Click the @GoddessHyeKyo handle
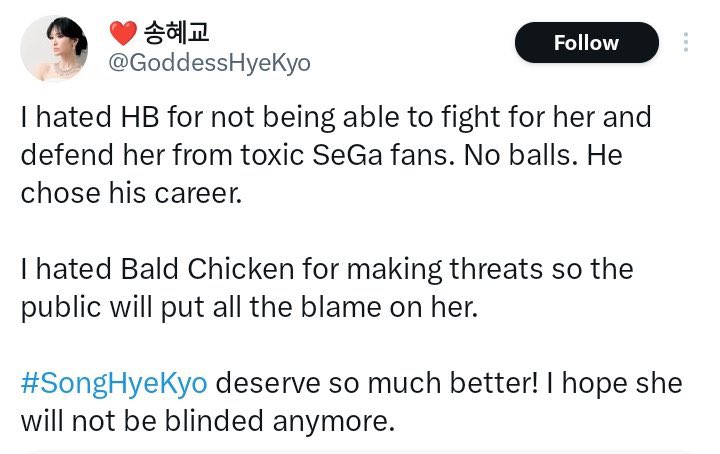This screenshot has width=720, height=454. (x=208, y=63)
